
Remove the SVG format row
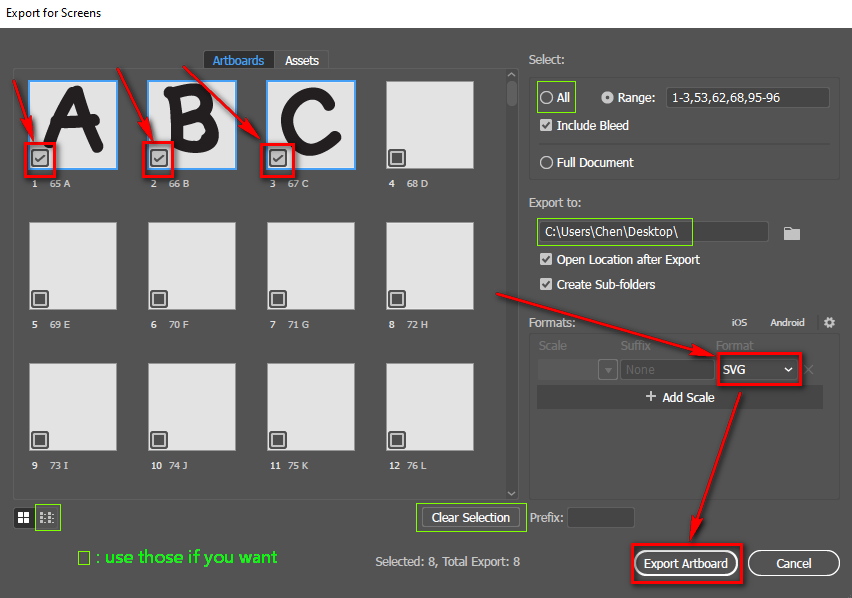click(810, 370)
